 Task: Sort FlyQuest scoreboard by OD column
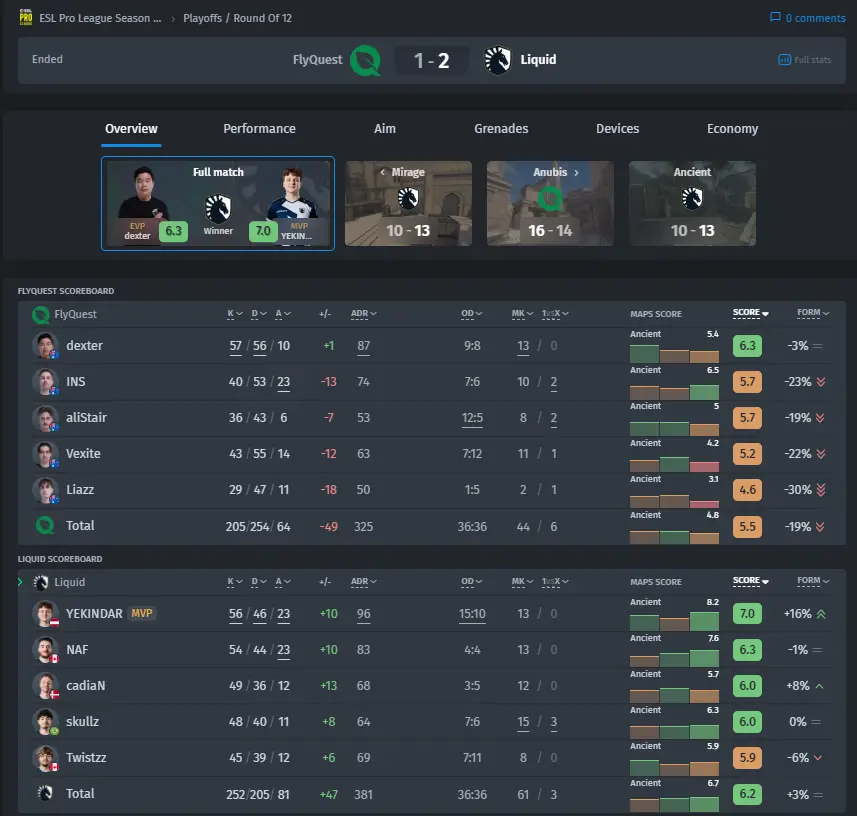[x=471, y=314]
